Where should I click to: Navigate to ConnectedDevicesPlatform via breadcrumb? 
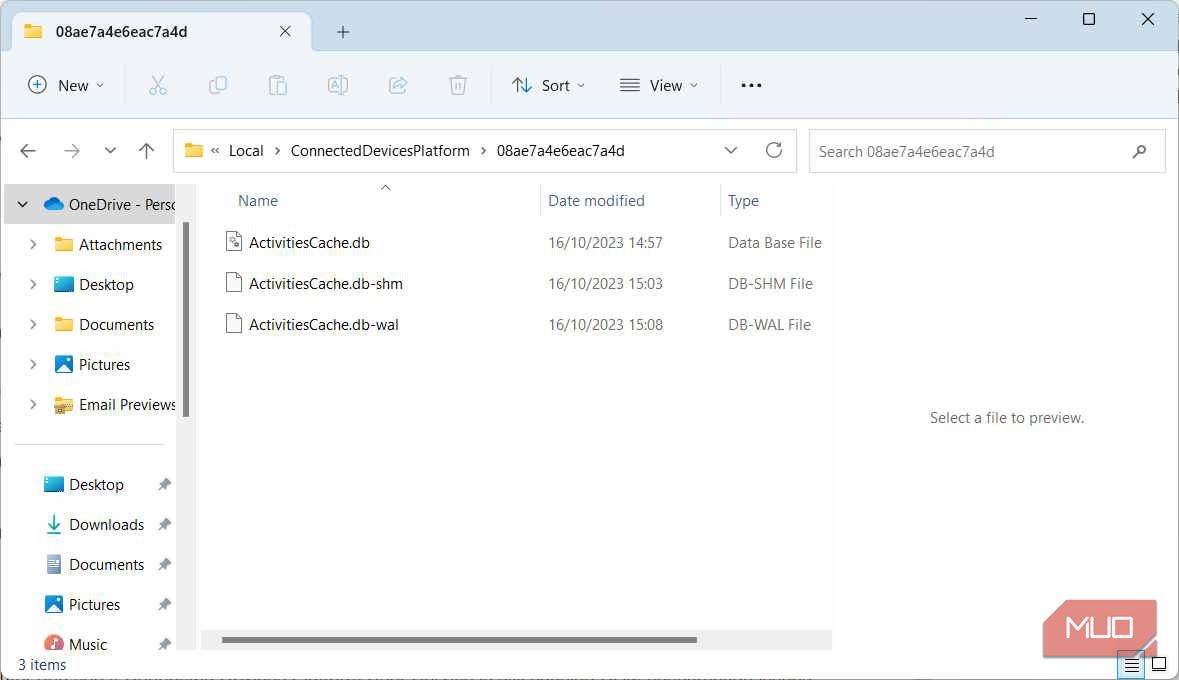(x=380, y=150)
